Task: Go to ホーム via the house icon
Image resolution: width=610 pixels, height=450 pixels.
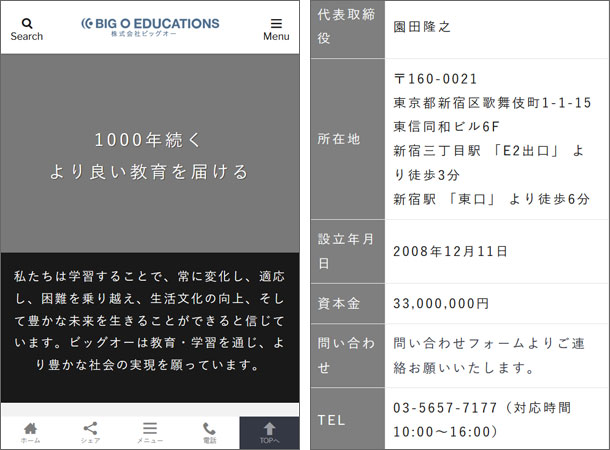Action: (30, 430)
